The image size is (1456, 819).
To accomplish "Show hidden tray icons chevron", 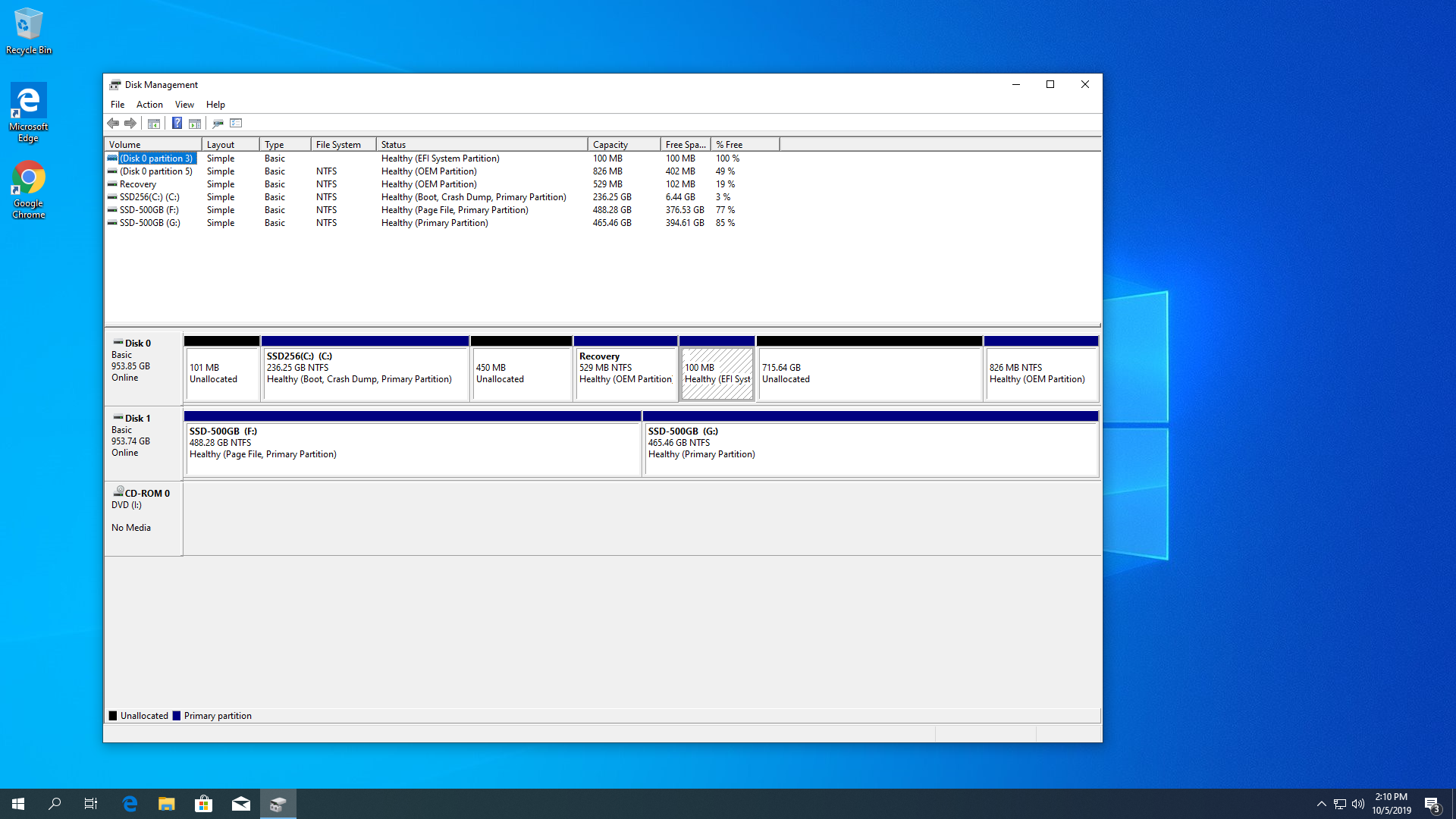I will 1322,804.
